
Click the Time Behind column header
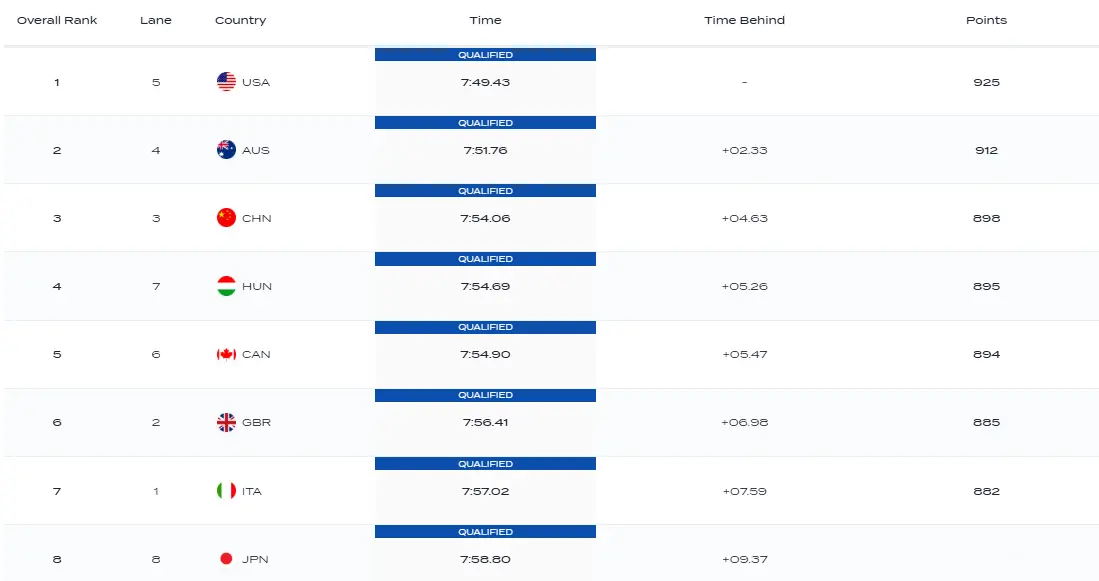pyautogui.click(x=744, y=20)
